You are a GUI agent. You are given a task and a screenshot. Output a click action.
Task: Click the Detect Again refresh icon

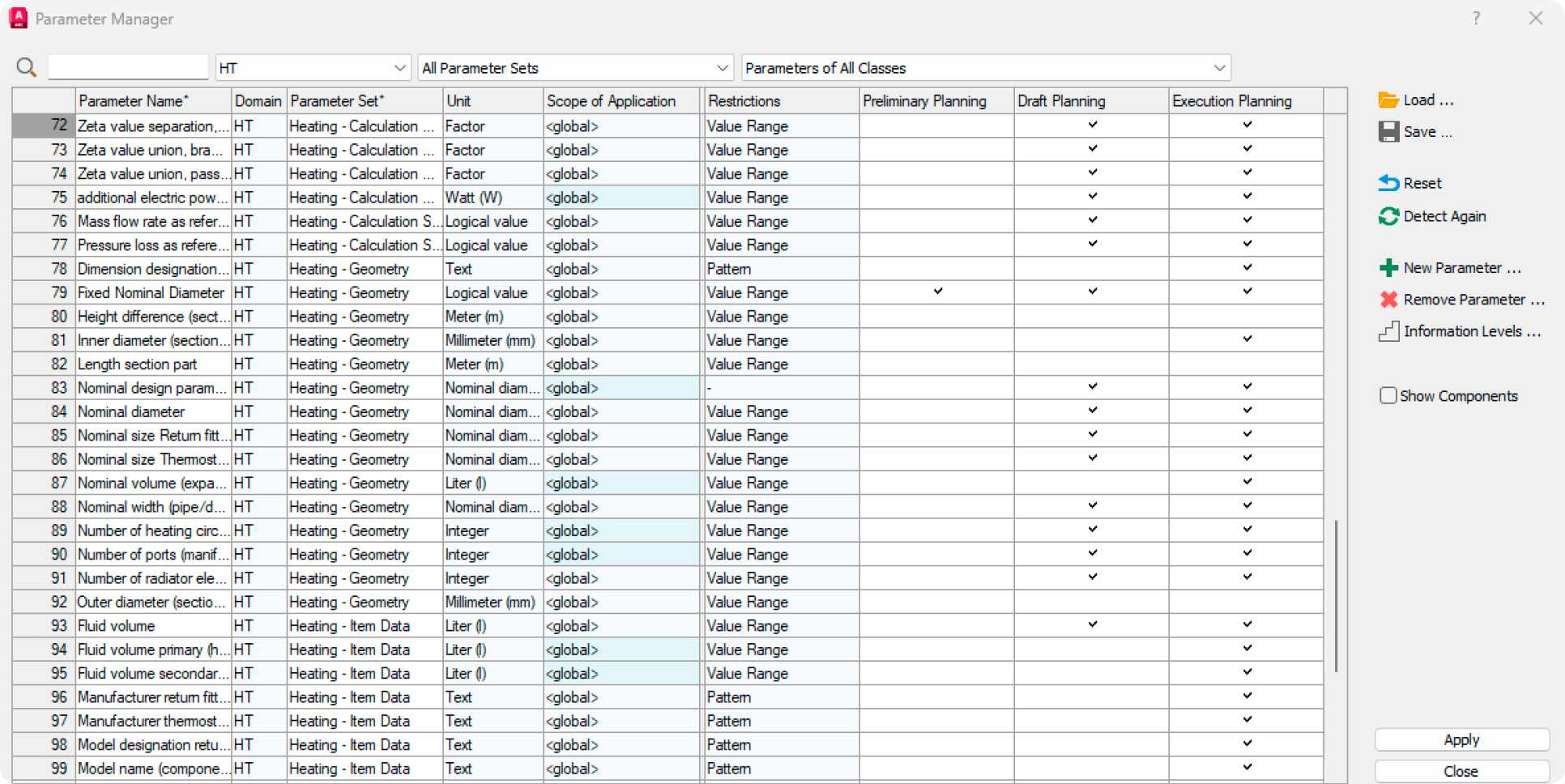point(1388,216)
